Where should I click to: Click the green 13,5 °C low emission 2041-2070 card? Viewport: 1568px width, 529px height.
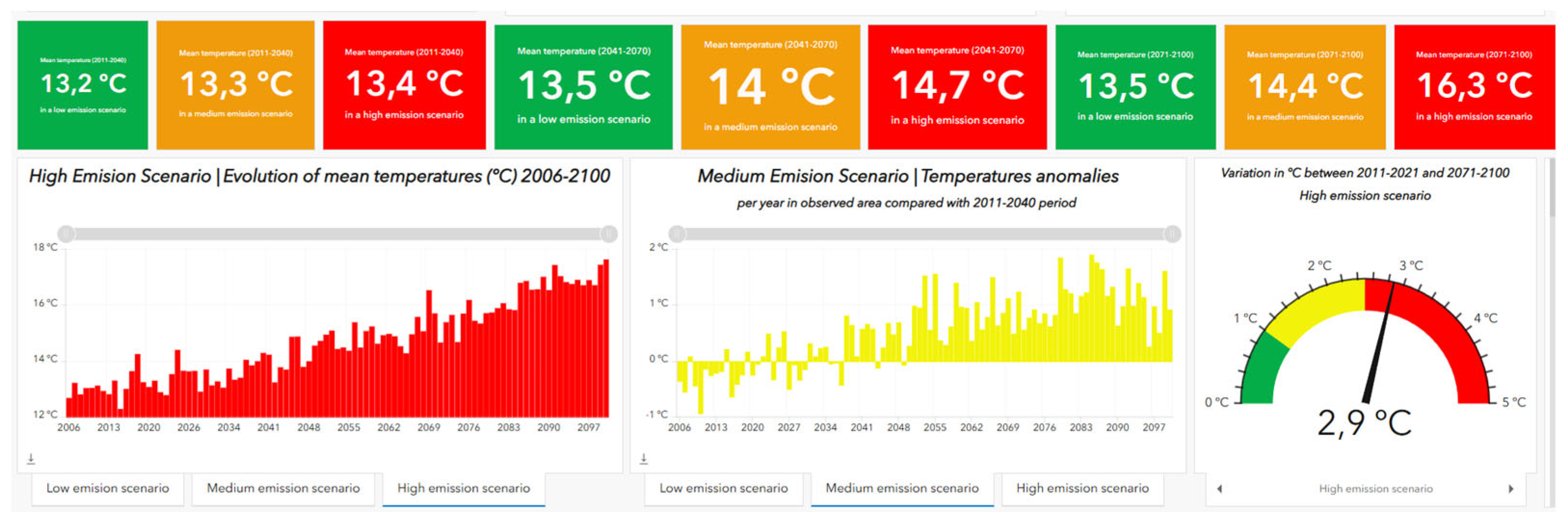click(584, 87)
